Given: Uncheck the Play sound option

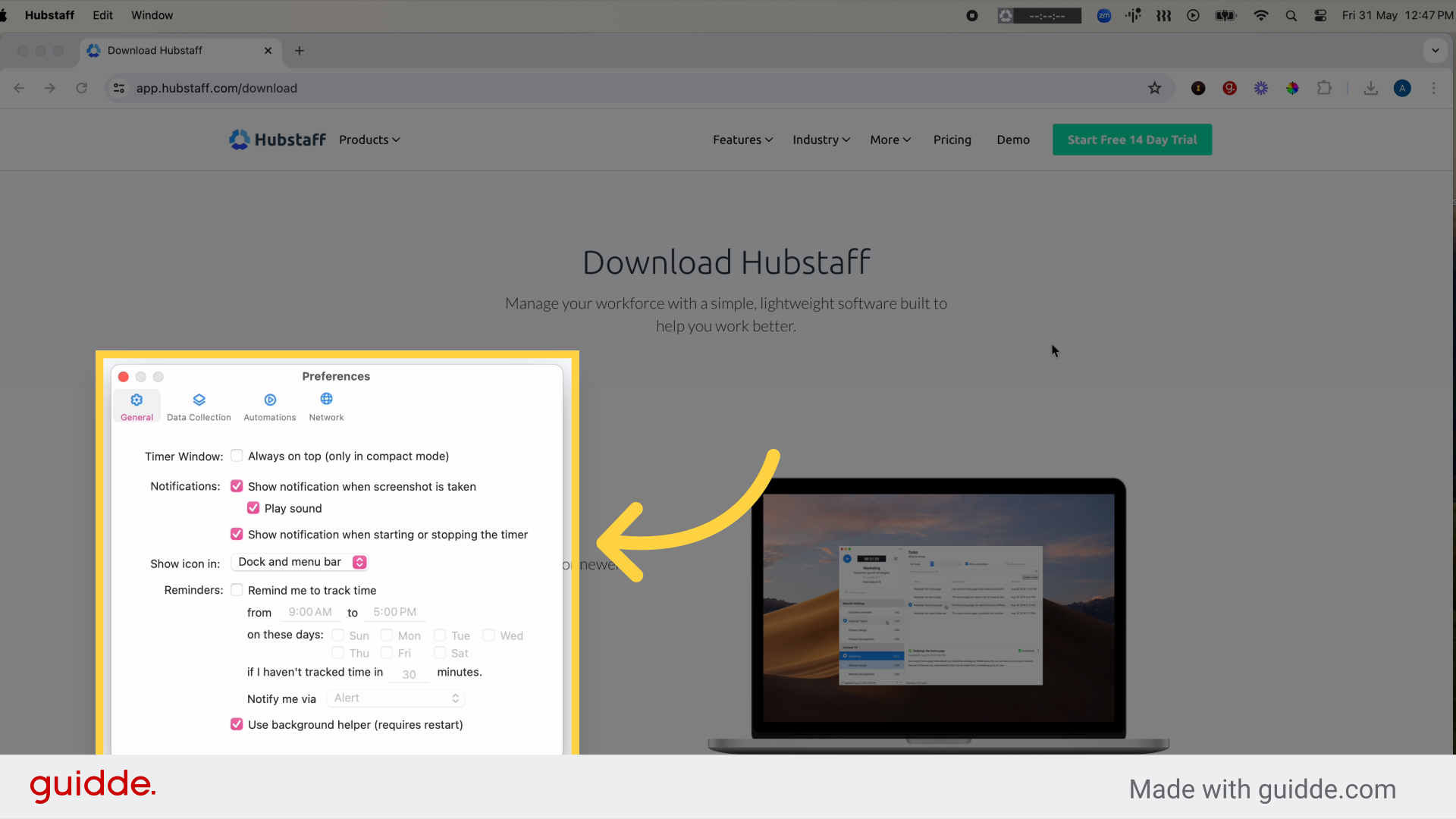Looking at the screenshot, I should point(253,508).
